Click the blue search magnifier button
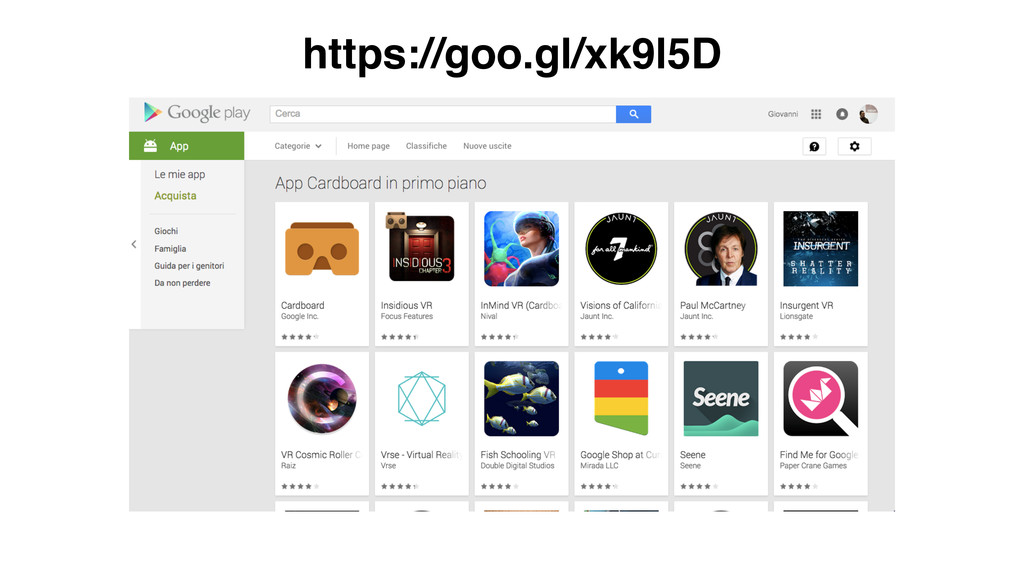The image size is (1024, 576). coord(633,114)
